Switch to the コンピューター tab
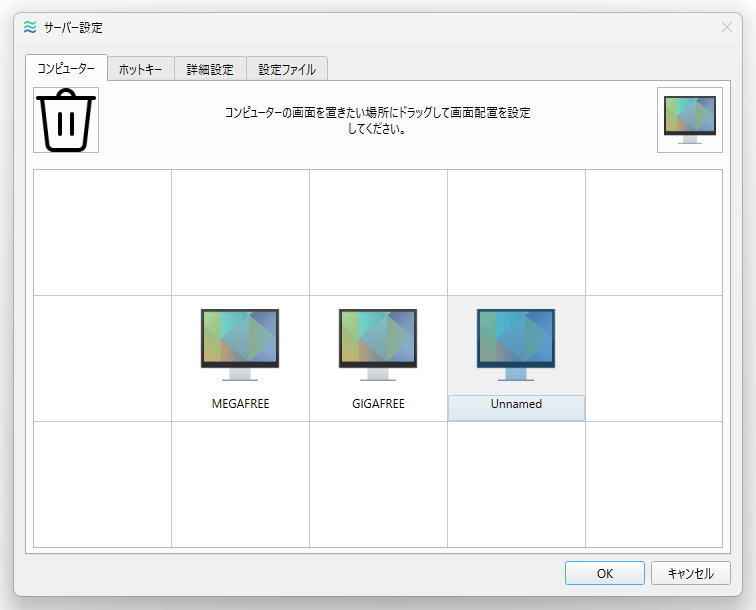 (x=66, y=69)
